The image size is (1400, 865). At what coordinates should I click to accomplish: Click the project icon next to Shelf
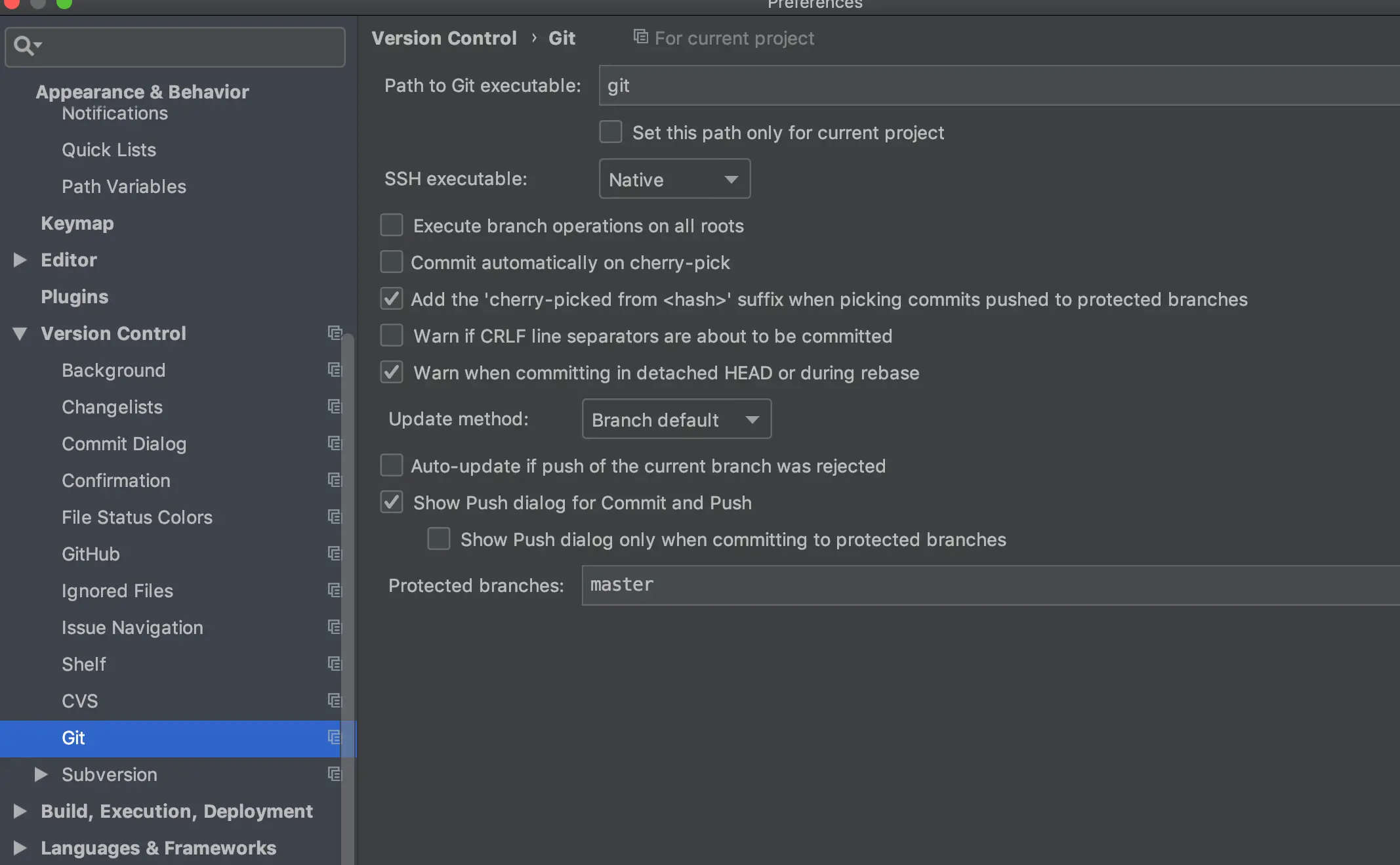click(x=335, y=664)
